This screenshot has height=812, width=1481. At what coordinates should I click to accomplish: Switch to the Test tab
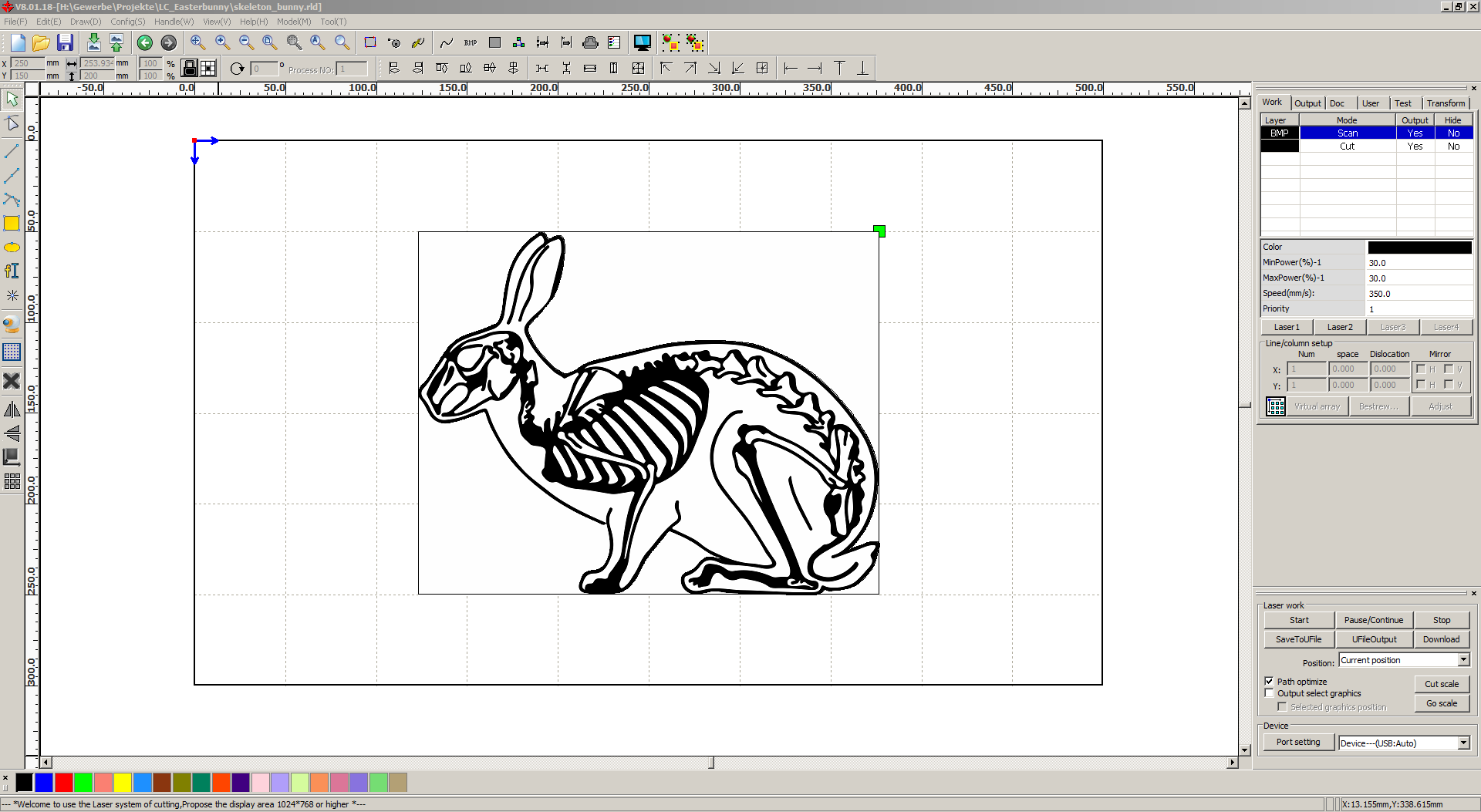[x=1403, y=103]
